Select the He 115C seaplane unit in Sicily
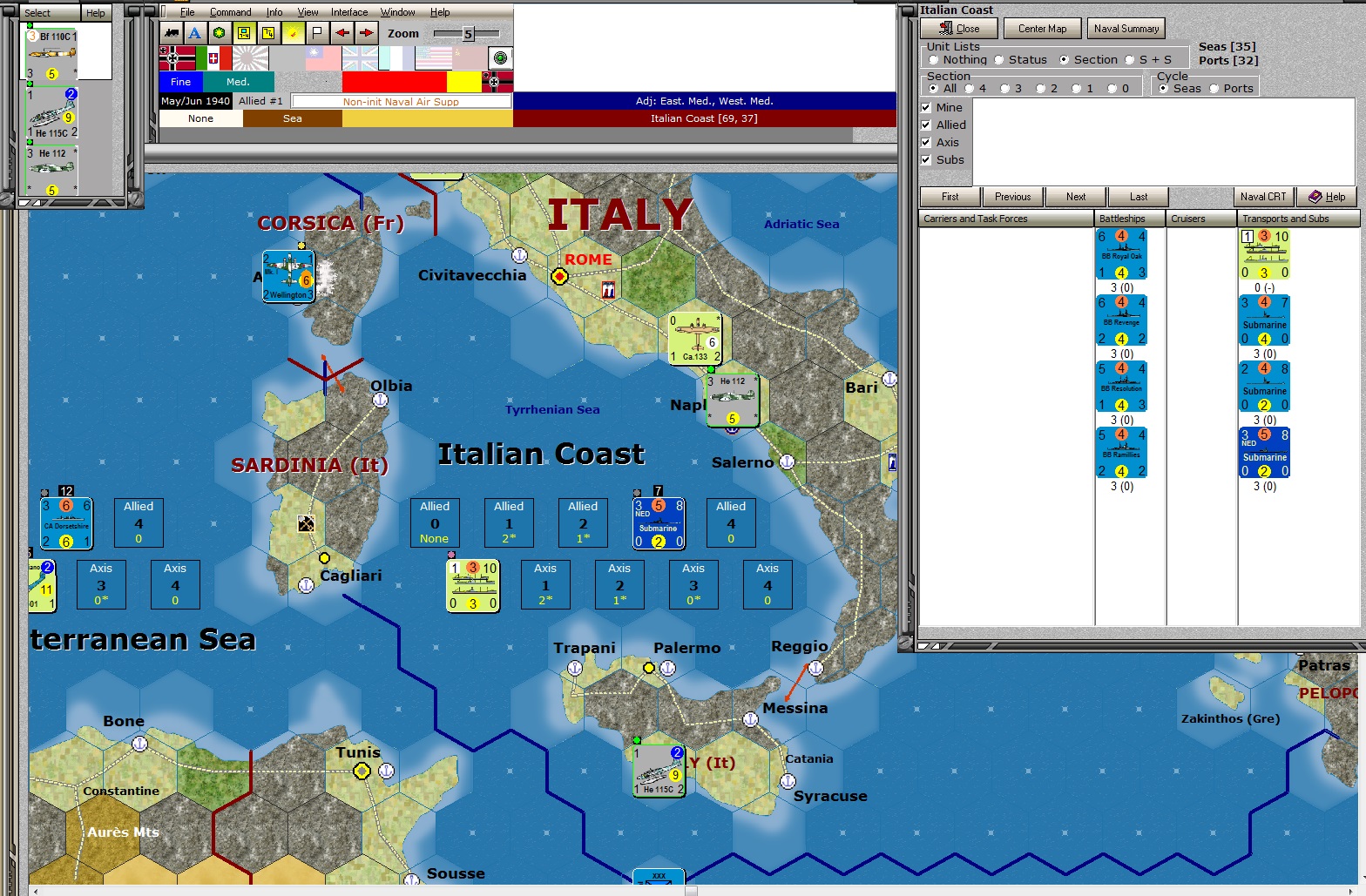 point(659,771)
